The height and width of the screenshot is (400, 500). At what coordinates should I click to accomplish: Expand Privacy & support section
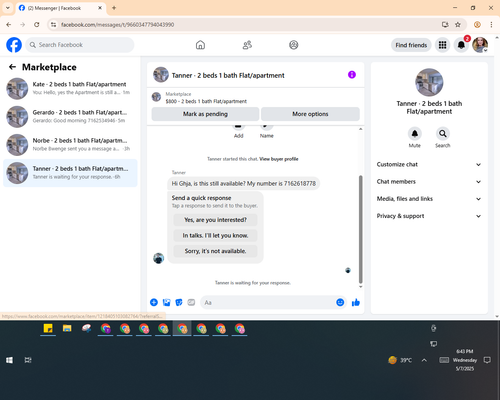[x=429, y=216]
